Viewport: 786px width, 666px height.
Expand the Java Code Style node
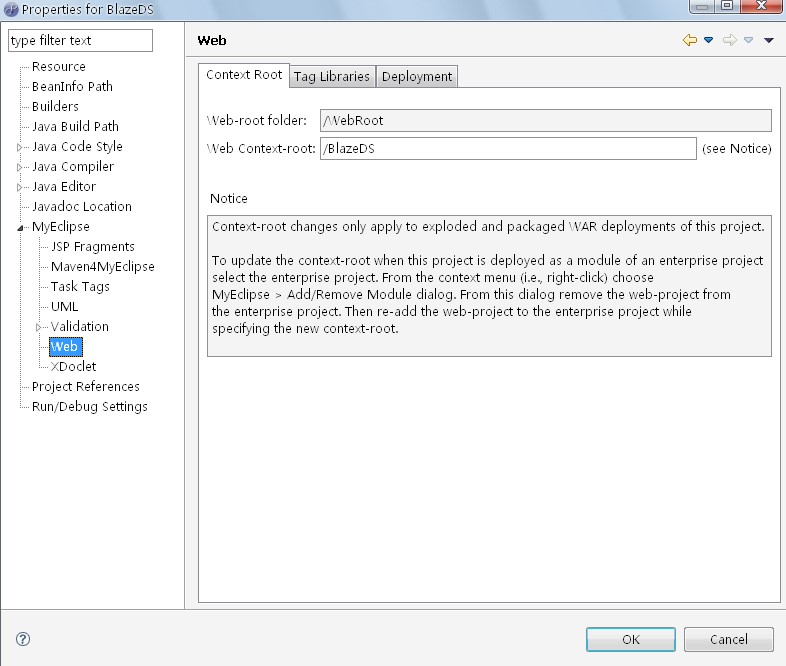[20, 147]
